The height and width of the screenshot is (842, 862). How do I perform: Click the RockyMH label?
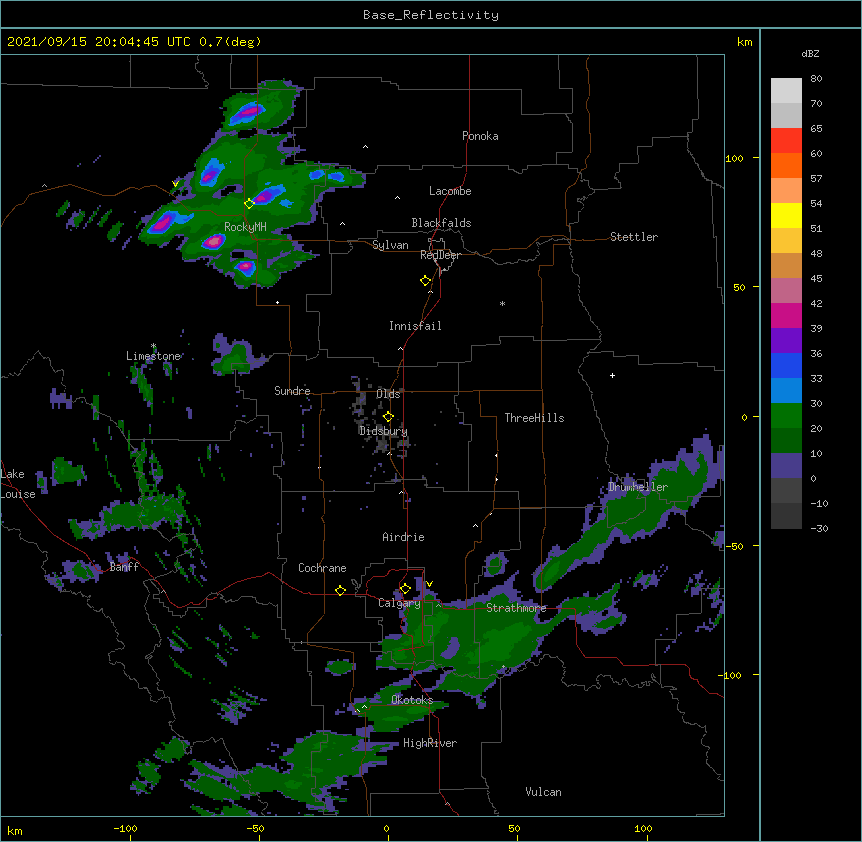(245, 226)
